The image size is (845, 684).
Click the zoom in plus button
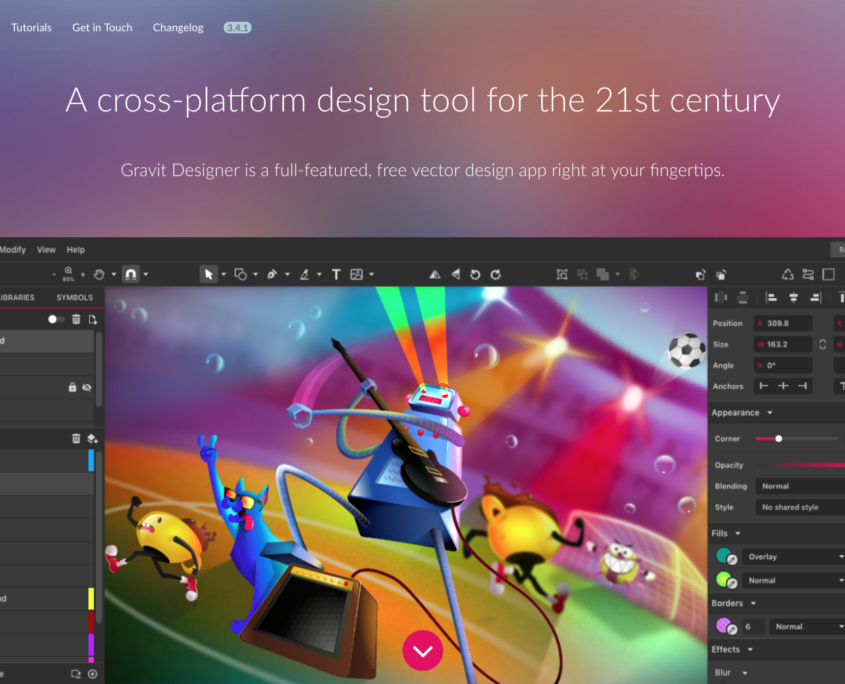83,275
